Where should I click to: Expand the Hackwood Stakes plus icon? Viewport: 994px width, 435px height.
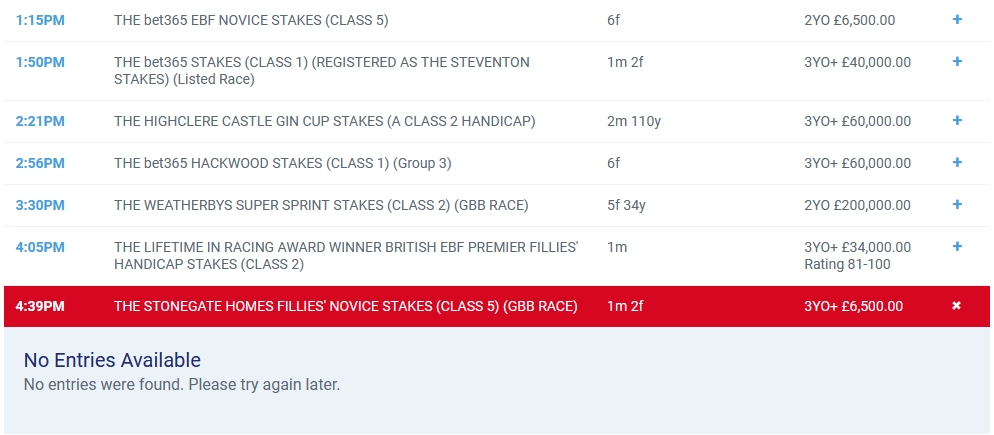click(x=957, y=163)
